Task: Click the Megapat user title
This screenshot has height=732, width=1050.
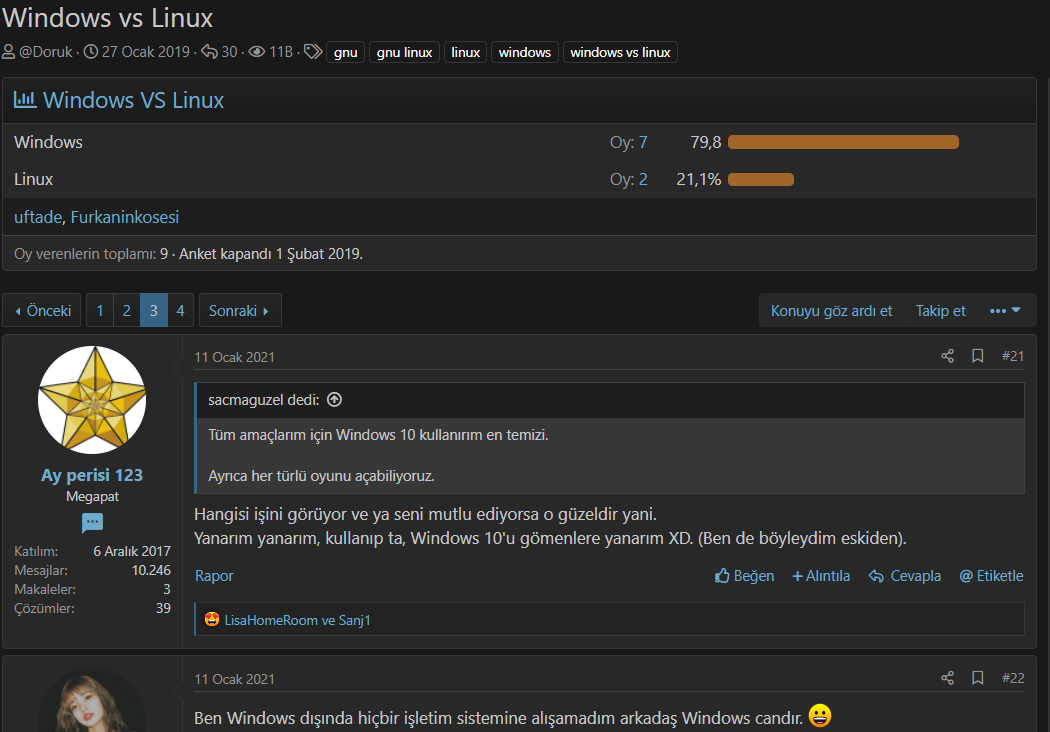Action: 92,496
